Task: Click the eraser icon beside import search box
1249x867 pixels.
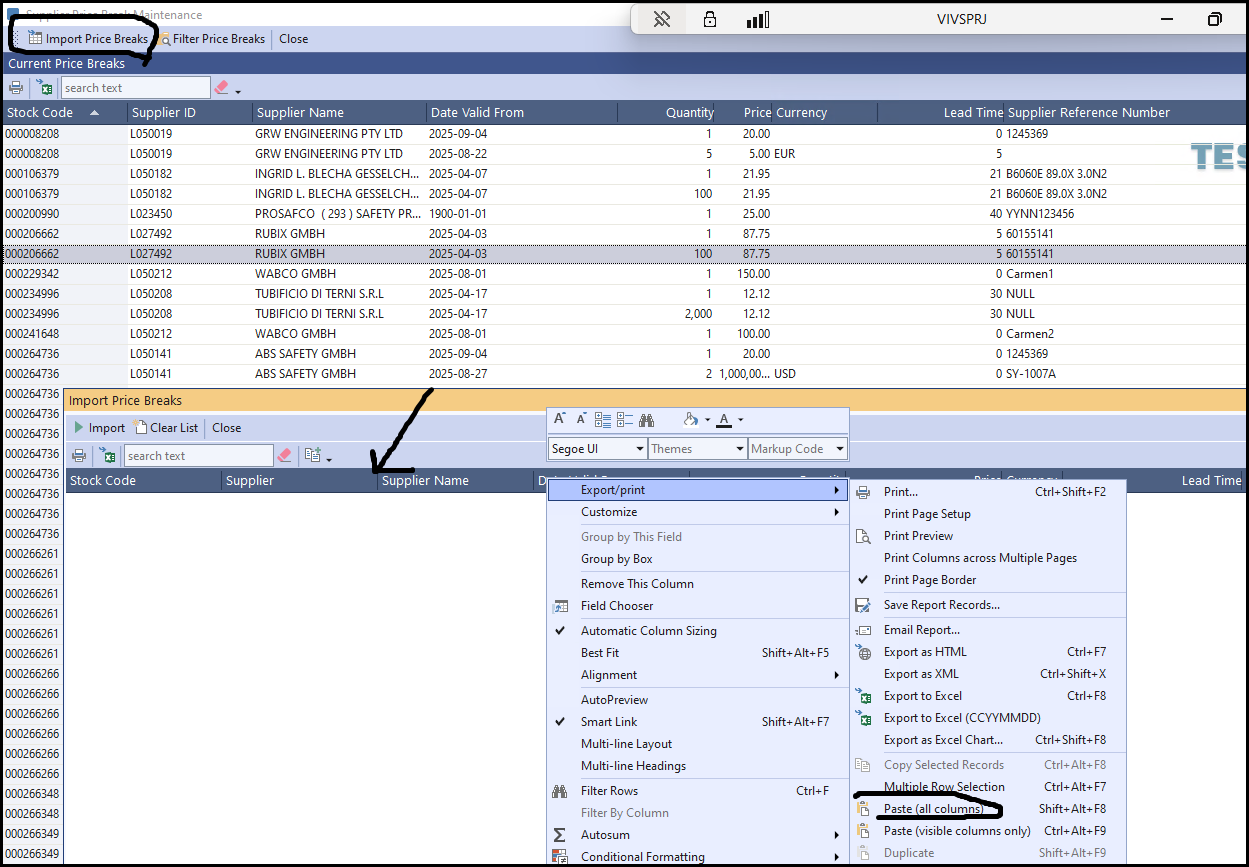Action: coord(285,456)
